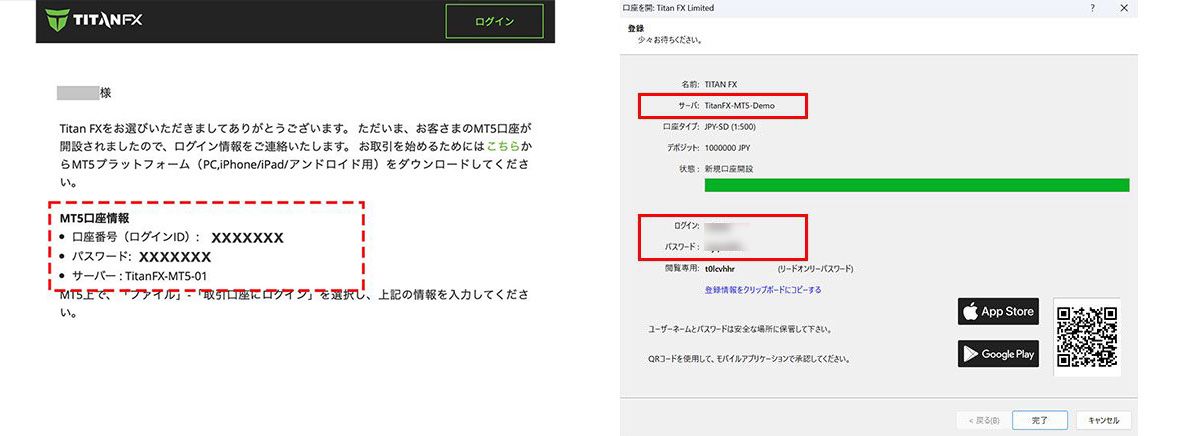
Task: Click the green progress bar
Action: point(917,185)
